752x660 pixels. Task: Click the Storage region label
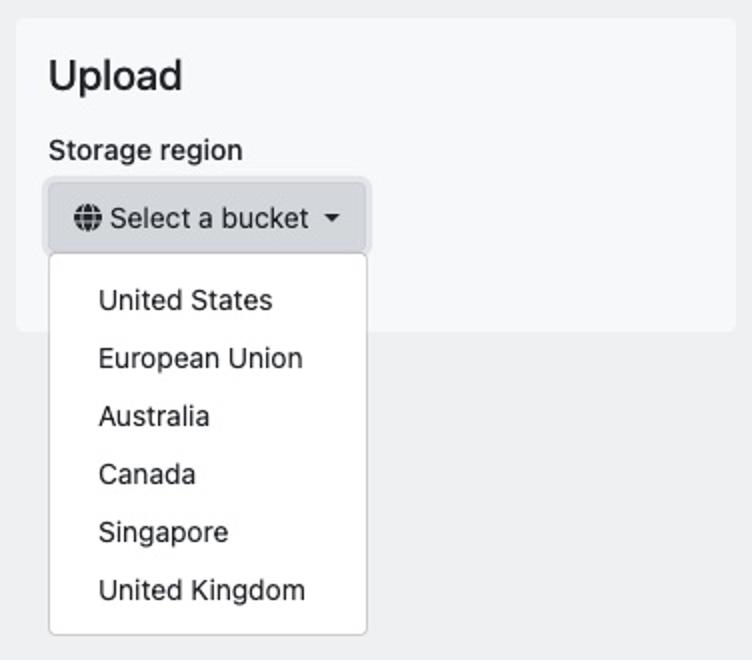point(146,150)
